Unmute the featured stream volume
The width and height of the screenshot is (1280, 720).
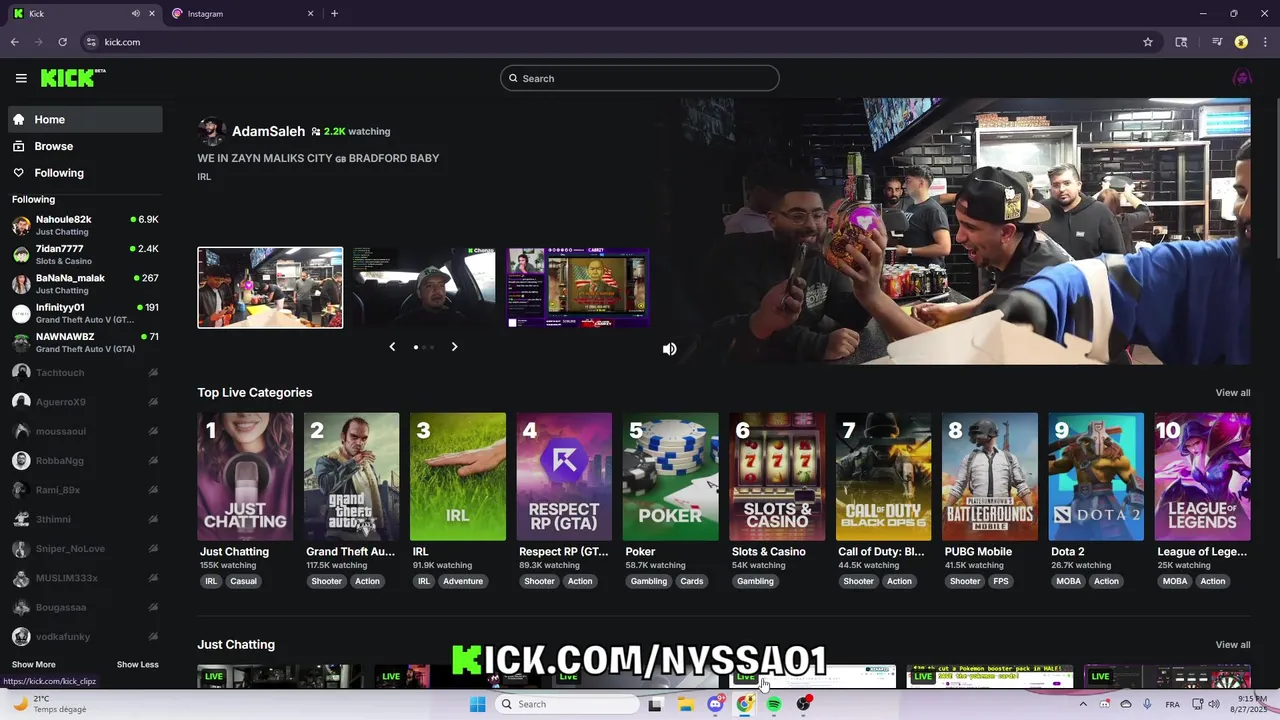pos(669,349)
